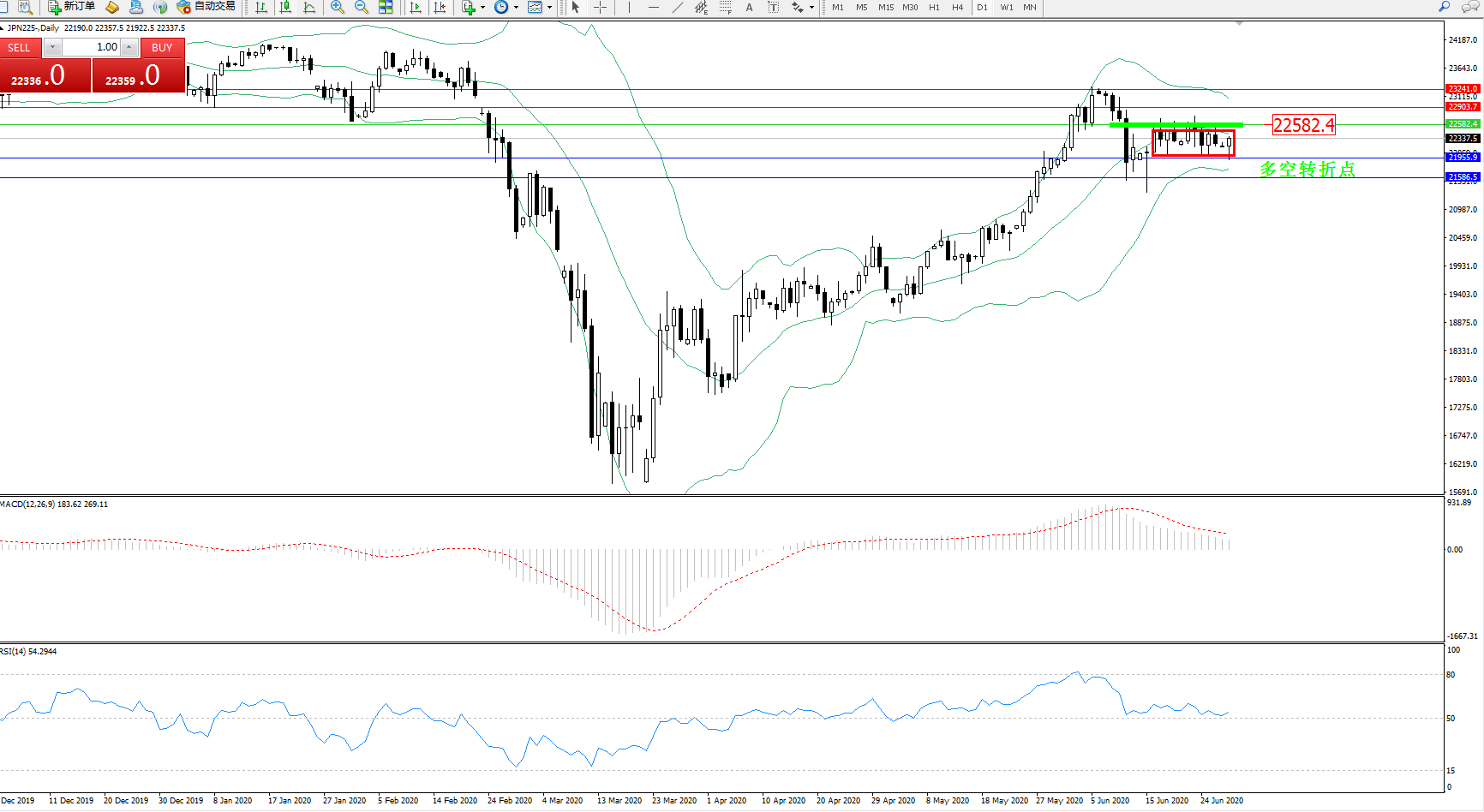Select the trendline drawing tool

(x=678, y=7)
